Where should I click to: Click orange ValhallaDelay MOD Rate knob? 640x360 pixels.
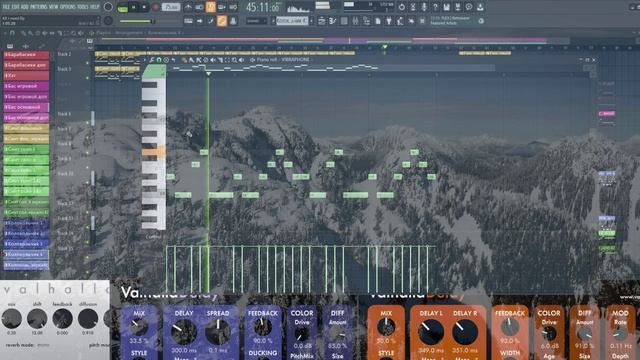pyautogui.click(x=620, y=334)
